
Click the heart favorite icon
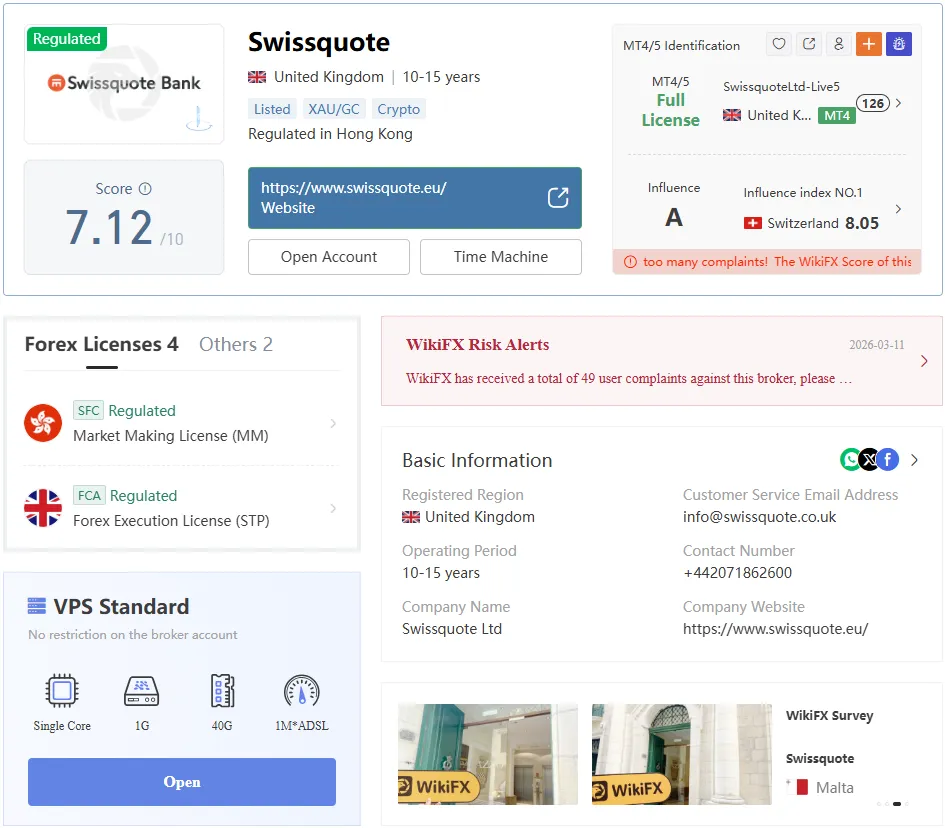pyautogui.click(x=779, y=44)
